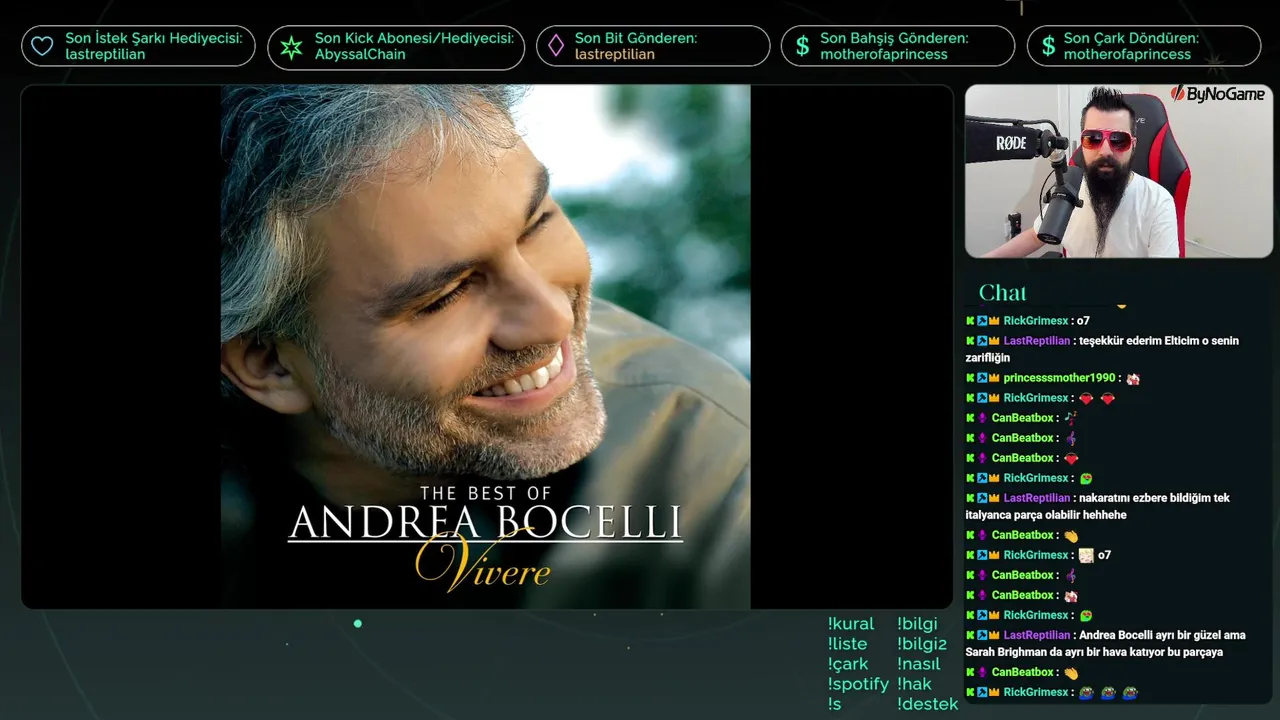Click the heart icon beside Son İstek Şarkı Hediyecisi
Viewport: 1280px width, 720px height.
click(x=42, y=46)
